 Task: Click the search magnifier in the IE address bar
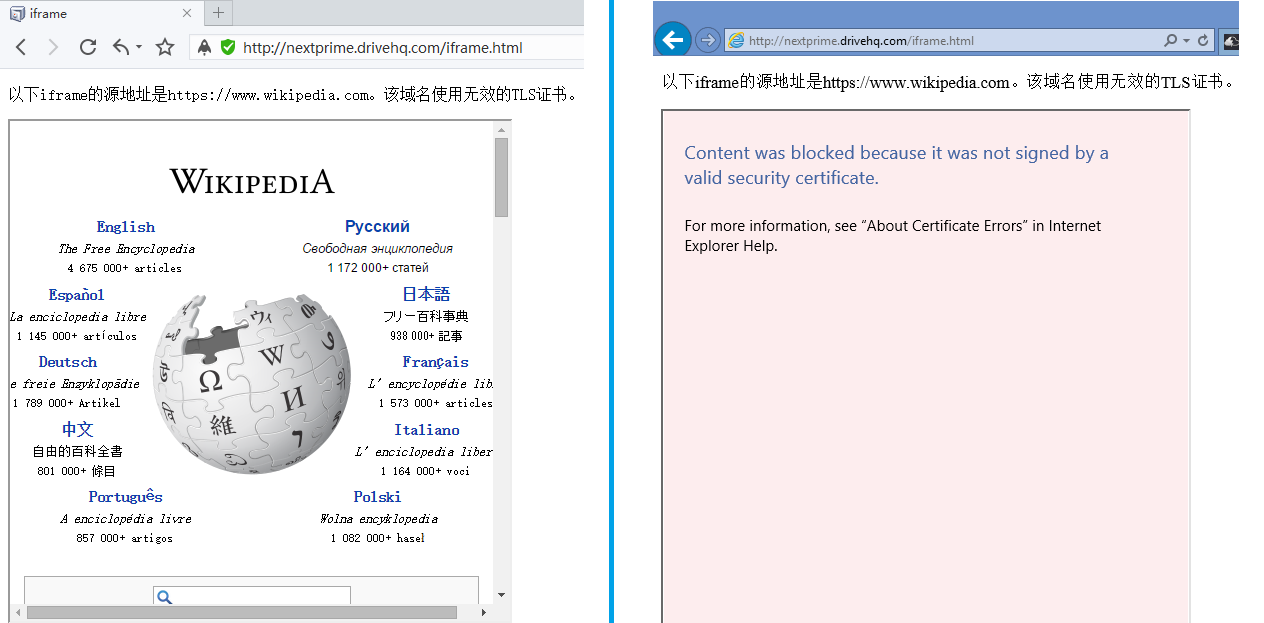click(1170, 41)
